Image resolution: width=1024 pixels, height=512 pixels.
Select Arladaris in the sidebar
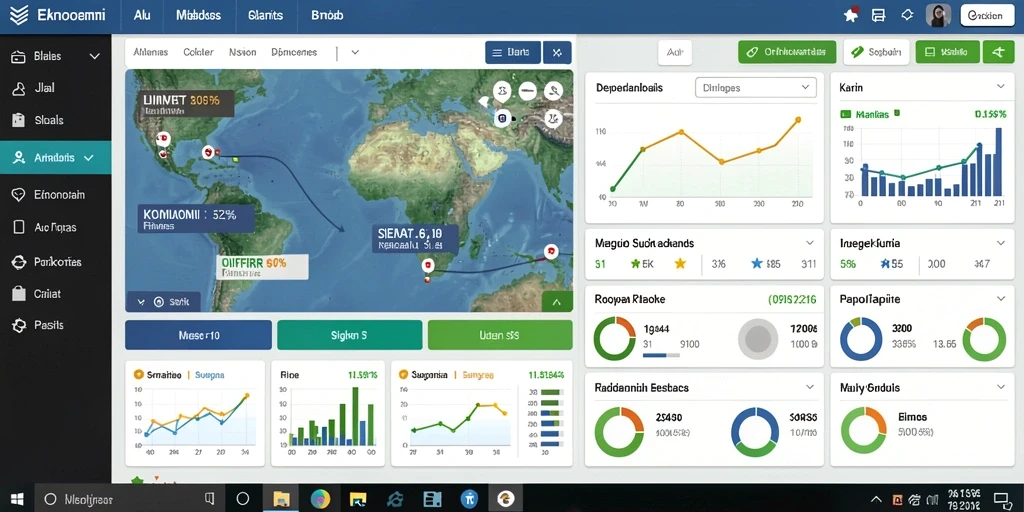56,157
